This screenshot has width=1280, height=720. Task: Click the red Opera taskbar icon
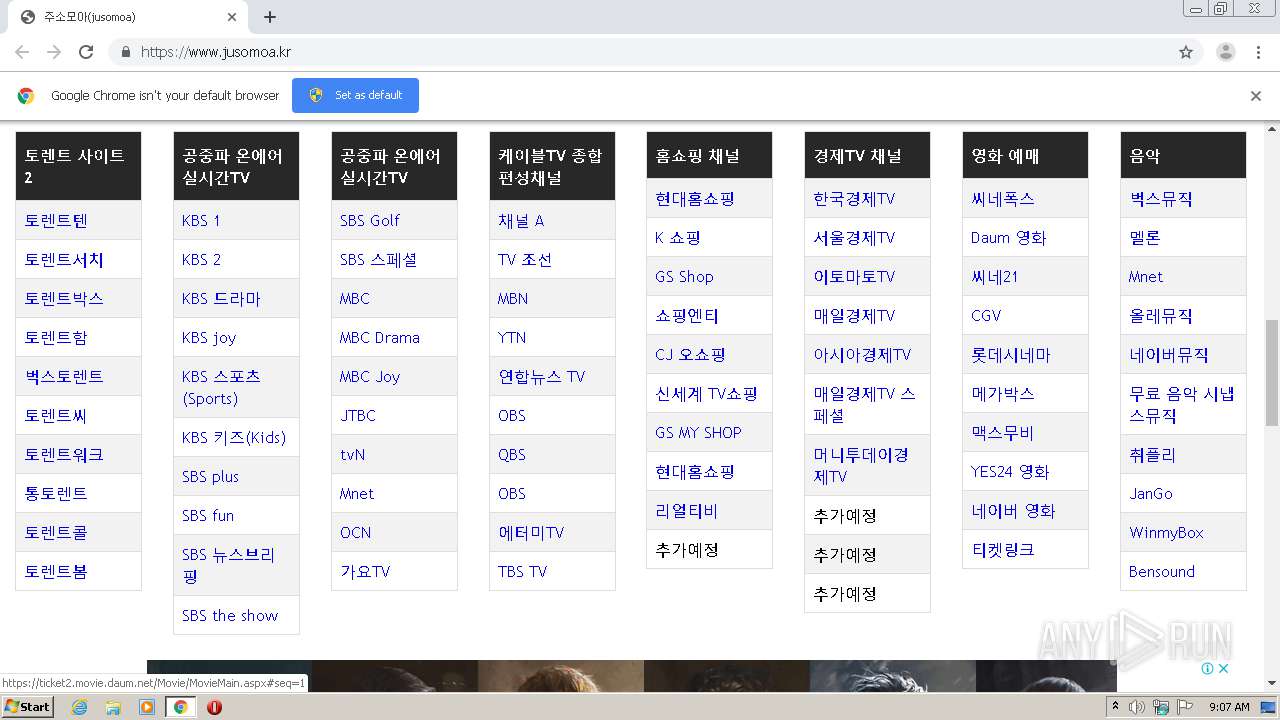tap(214, 707)
